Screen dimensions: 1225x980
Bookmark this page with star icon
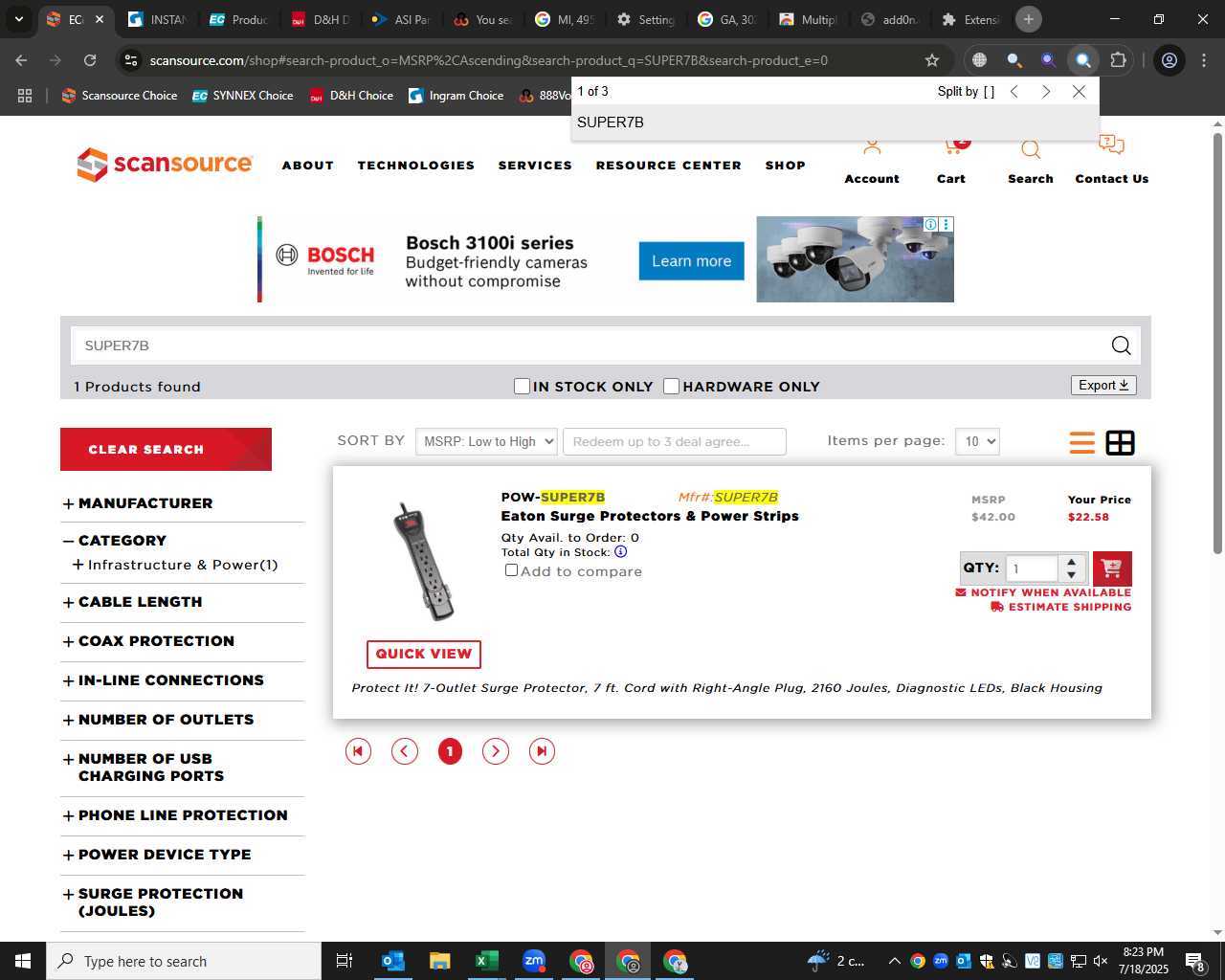click(932, 60)
